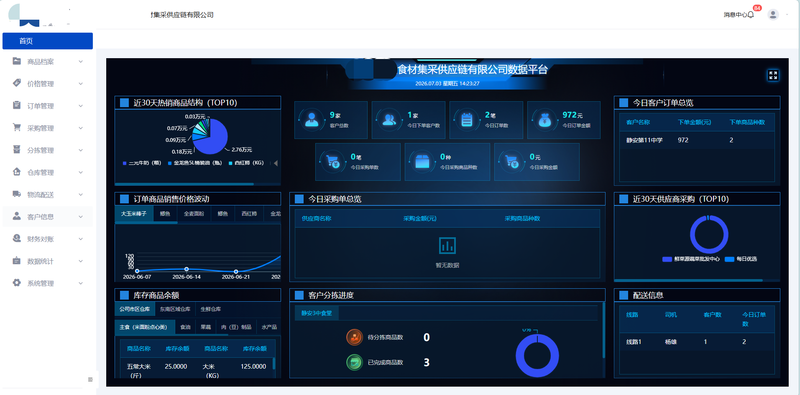Click the 物流配送 truck icon
Image resolution: width=800 pixels, height=395 pixels.
17,194
